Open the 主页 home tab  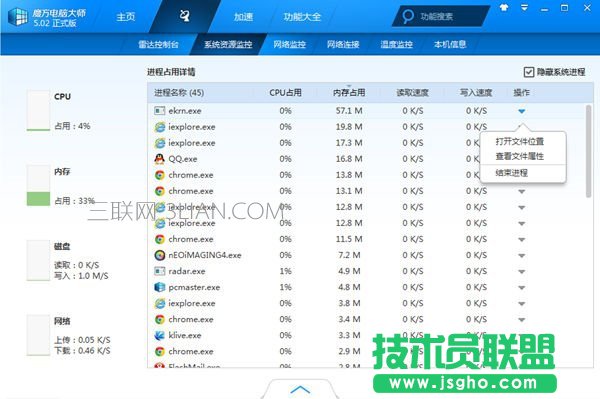point(126,17)
